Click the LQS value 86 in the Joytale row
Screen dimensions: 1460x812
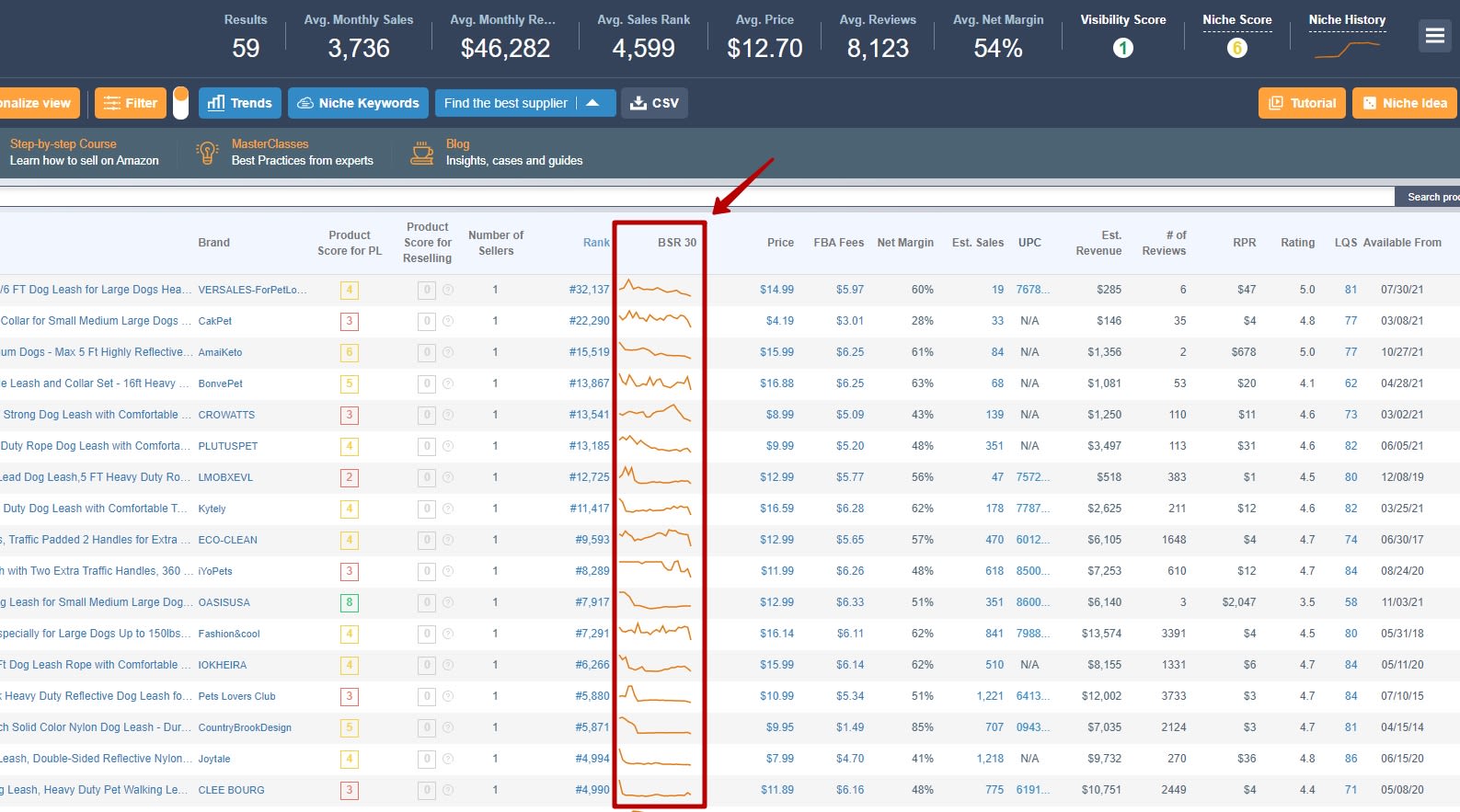[x=1351, y=759]
